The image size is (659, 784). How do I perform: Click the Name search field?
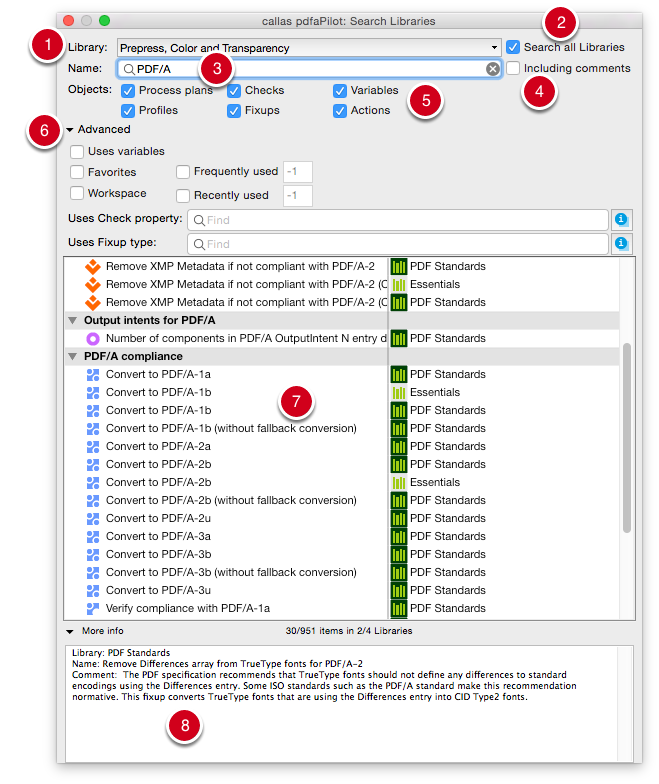point(308,69)
